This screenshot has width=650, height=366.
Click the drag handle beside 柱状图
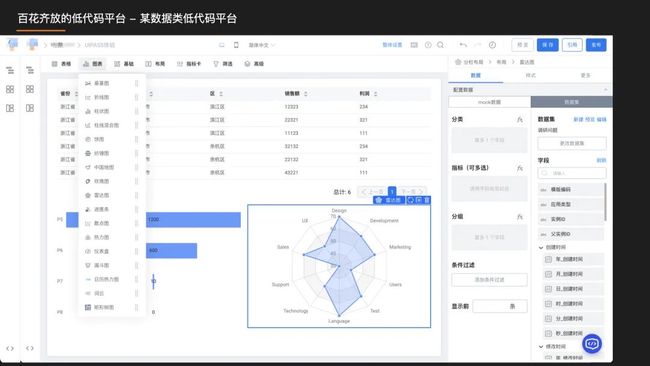point(136,111)
